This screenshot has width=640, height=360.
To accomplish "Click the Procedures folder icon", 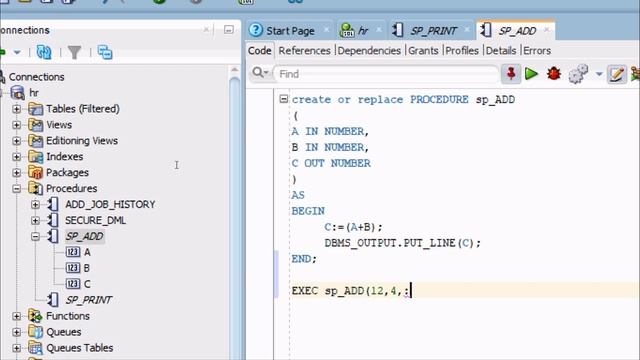I will [x=36, y=189].
